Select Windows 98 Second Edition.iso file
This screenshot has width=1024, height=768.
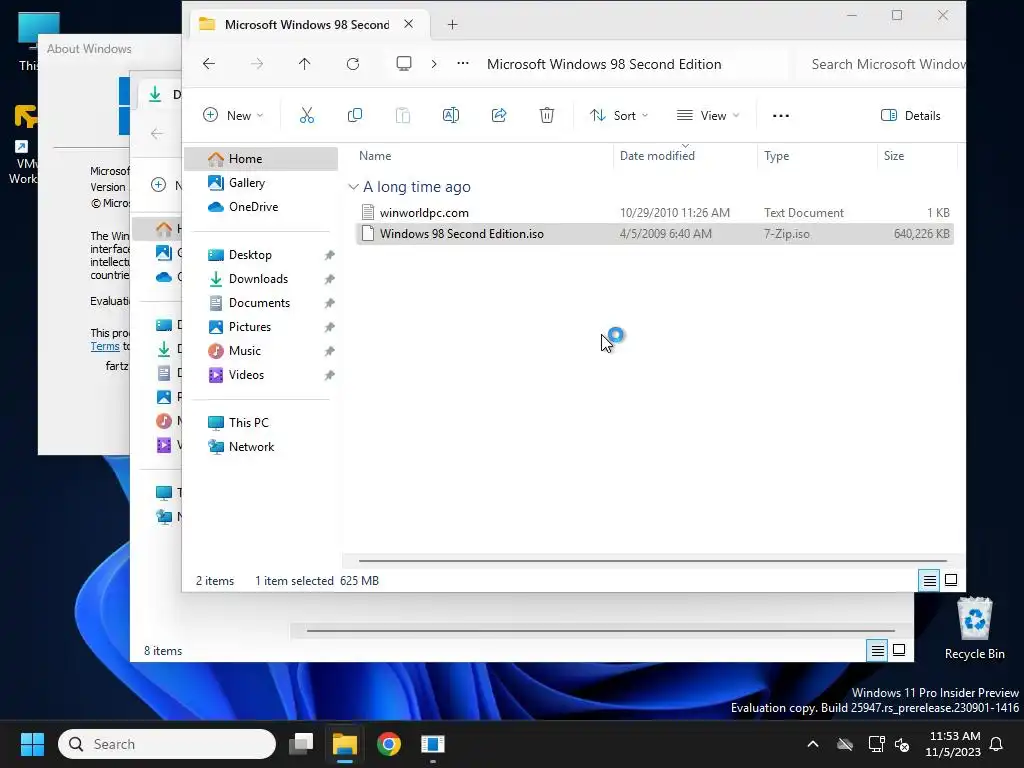click(655, 234)
